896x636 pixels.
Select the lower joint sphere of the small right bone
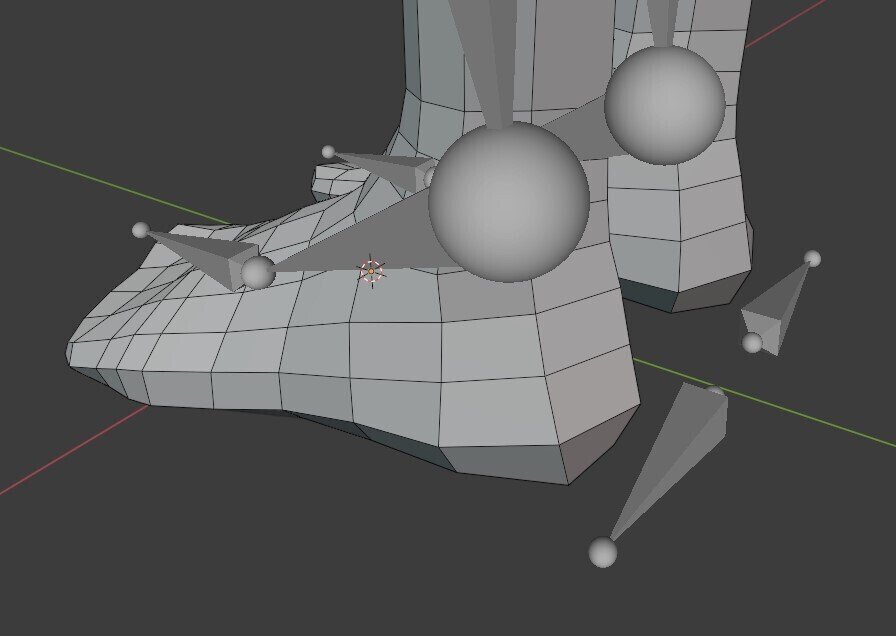pyautogui.click(x=752, y=343)
